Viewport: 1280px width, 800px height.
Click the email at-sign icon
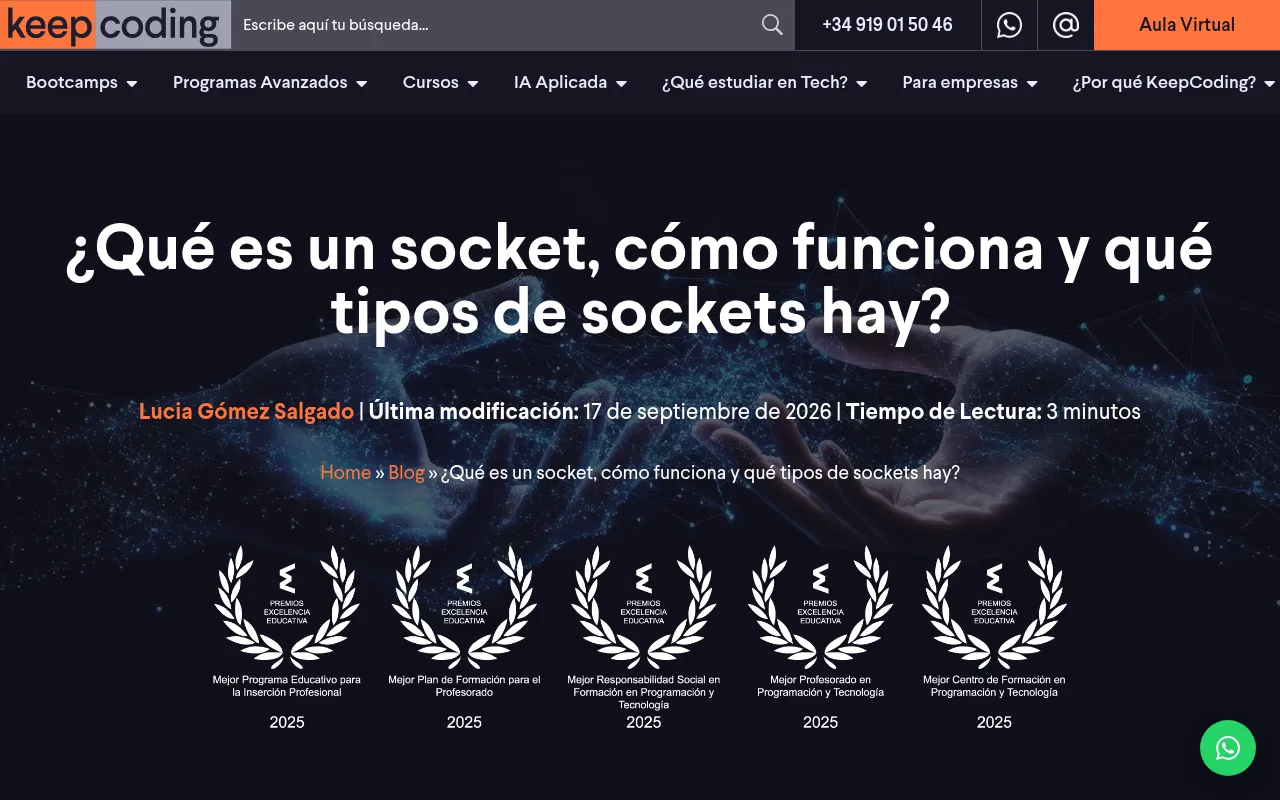coord(1066,25)
